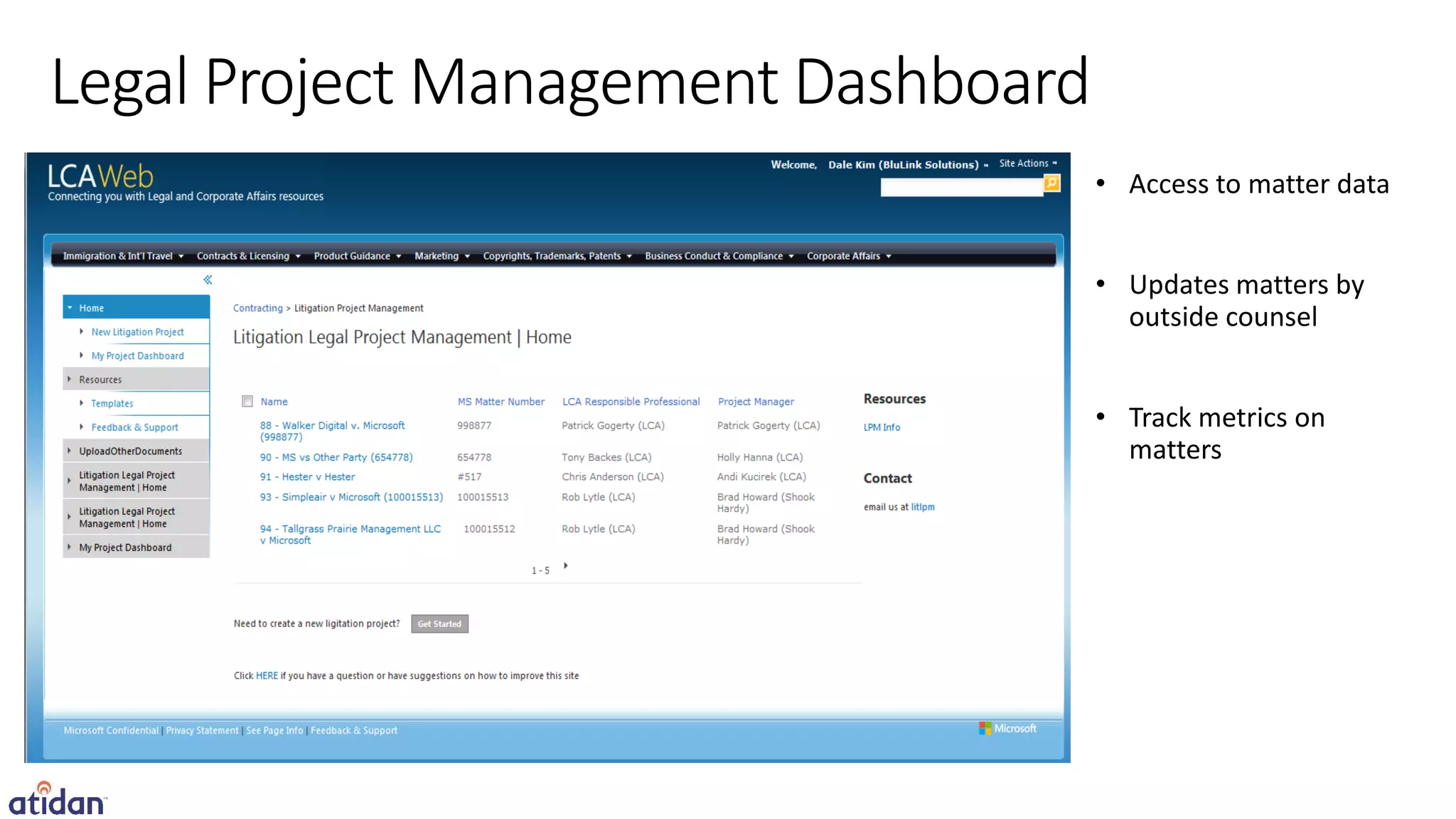
Task: Sort by LCA Responsible Professional column
Action: pos(631,402)
